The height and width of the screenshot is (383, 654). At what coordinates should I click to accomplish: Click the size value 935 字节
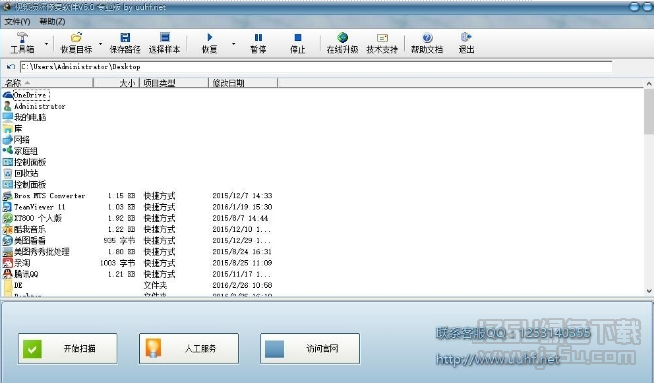[119, 240]
